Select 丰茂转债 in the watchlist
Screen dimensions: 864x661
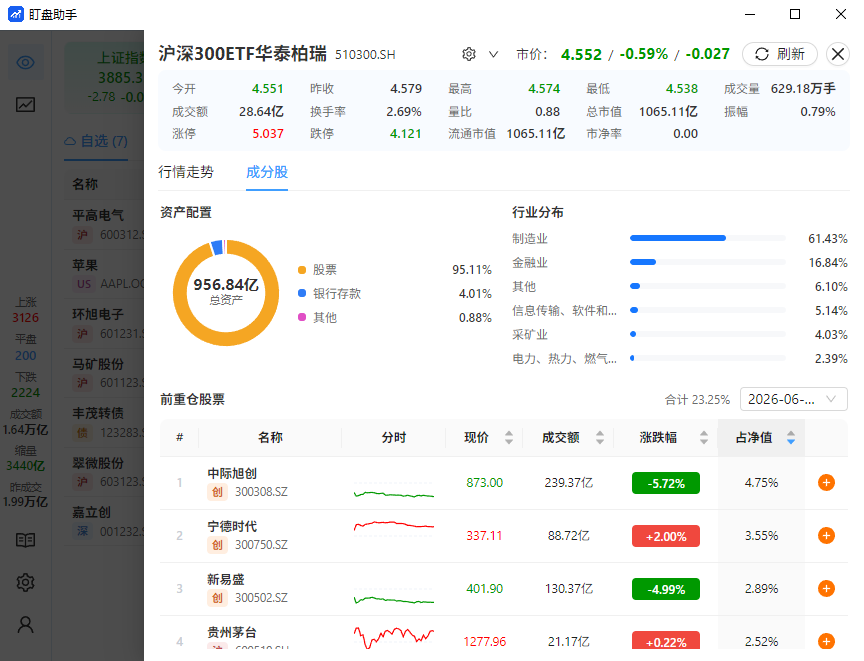tap(104, 423)
